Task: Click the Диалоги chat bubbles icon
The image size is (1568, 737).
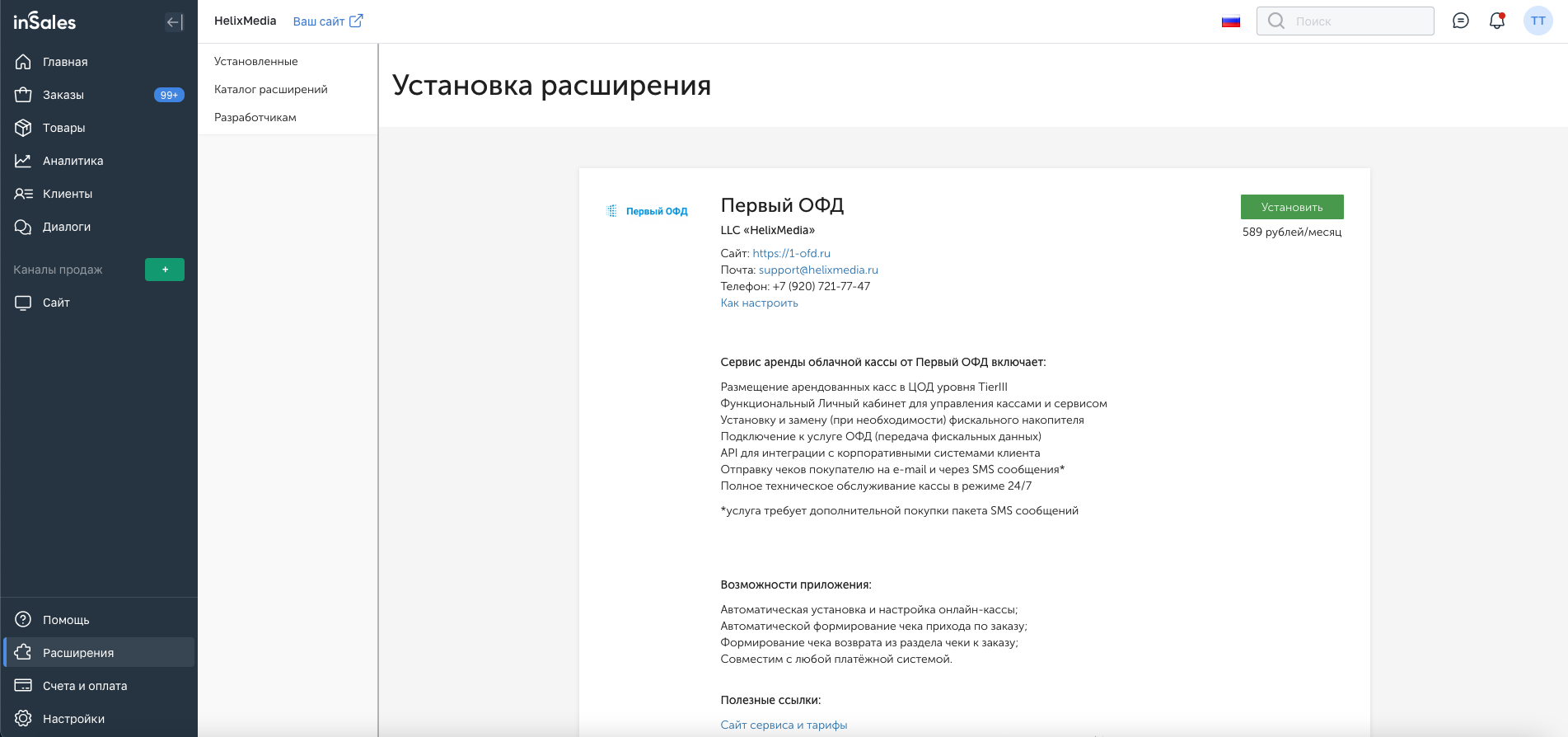Action: pos(23,227)
